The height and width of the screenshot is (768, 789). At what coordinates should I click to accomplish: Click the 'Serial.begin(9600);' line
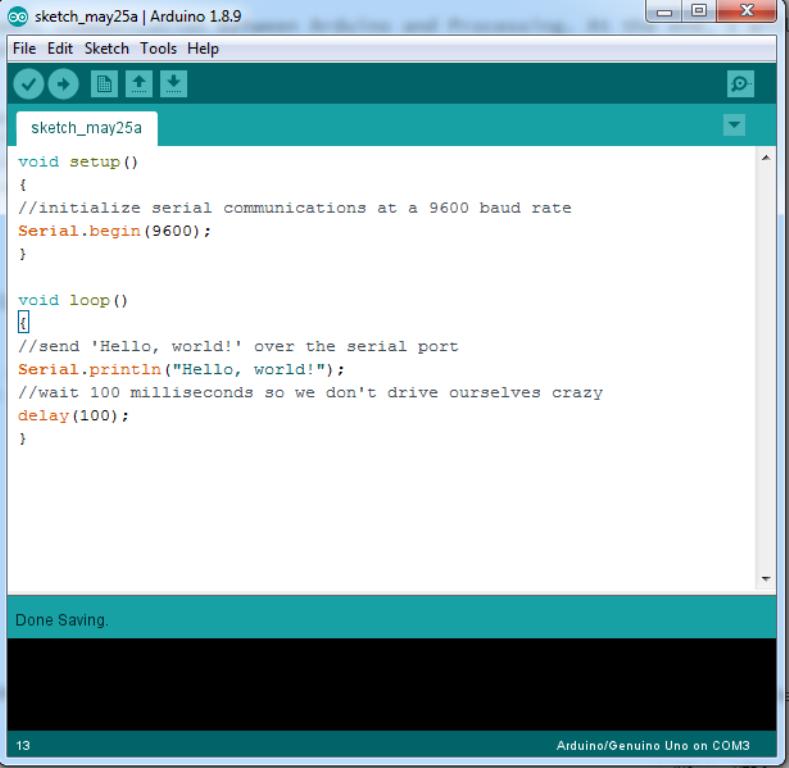coord(115,231)
